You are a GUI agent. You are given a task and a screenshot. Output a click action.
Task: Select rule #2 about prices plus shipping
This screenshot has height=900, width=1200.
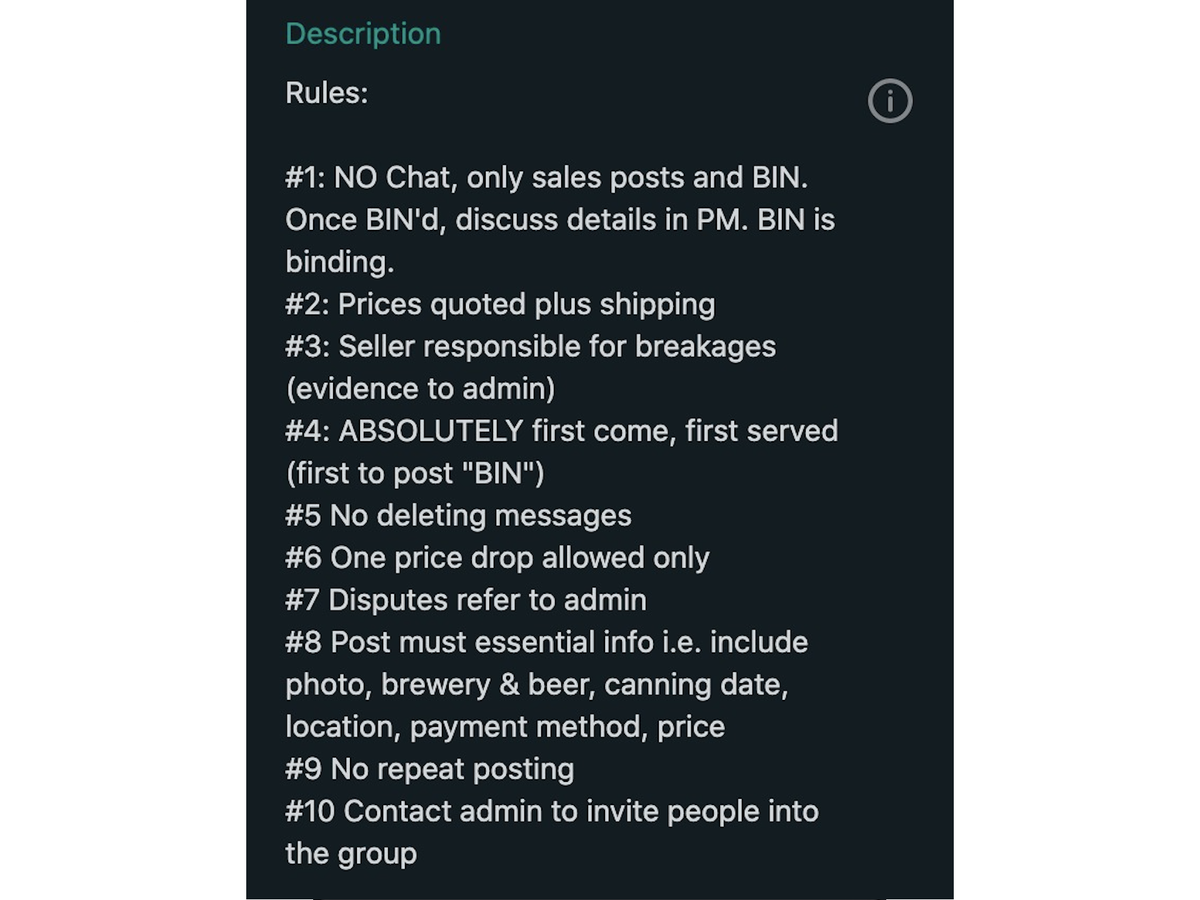(500, 304)
